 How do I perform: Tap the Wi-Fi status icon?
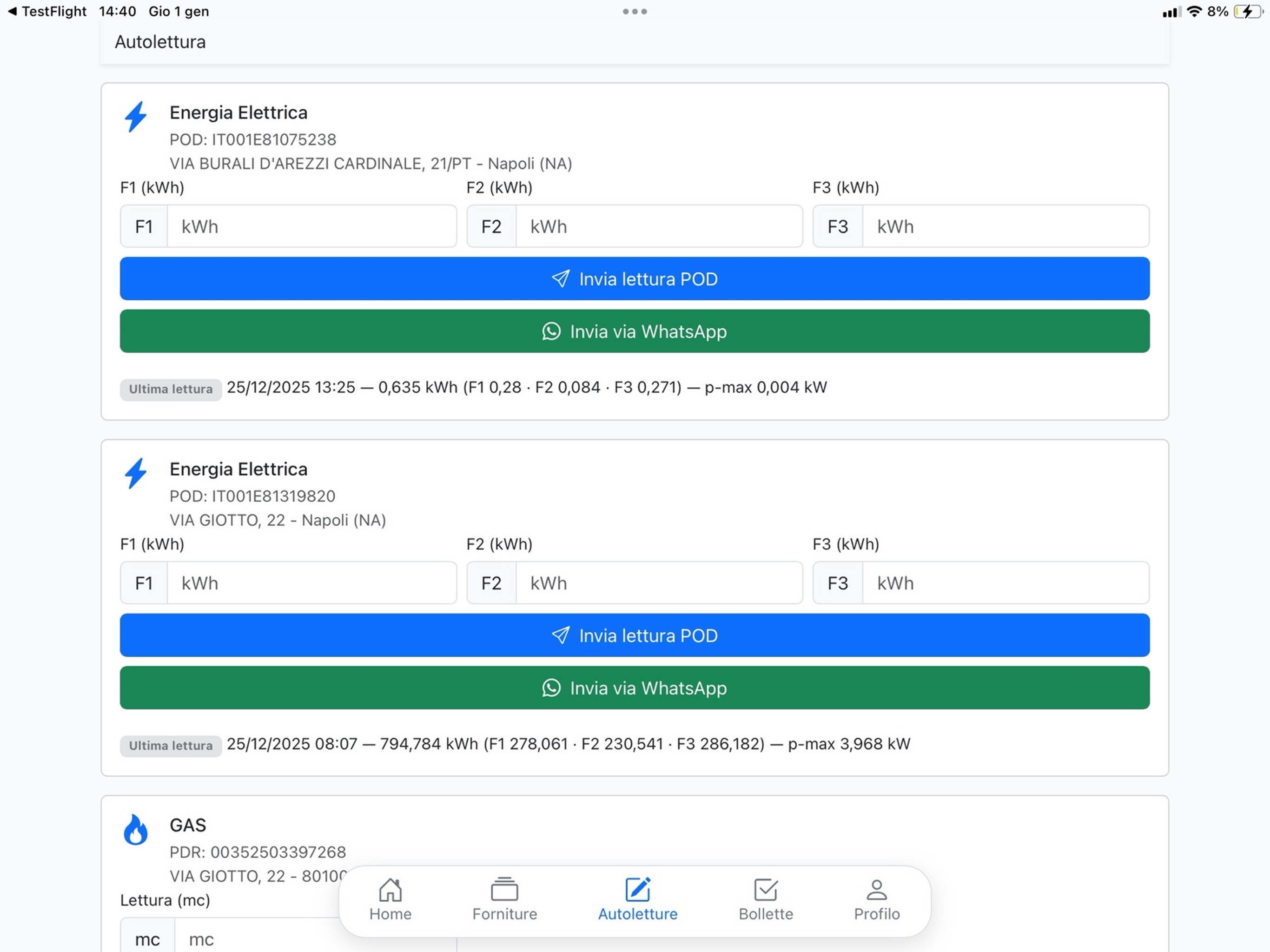(1194, 12)
